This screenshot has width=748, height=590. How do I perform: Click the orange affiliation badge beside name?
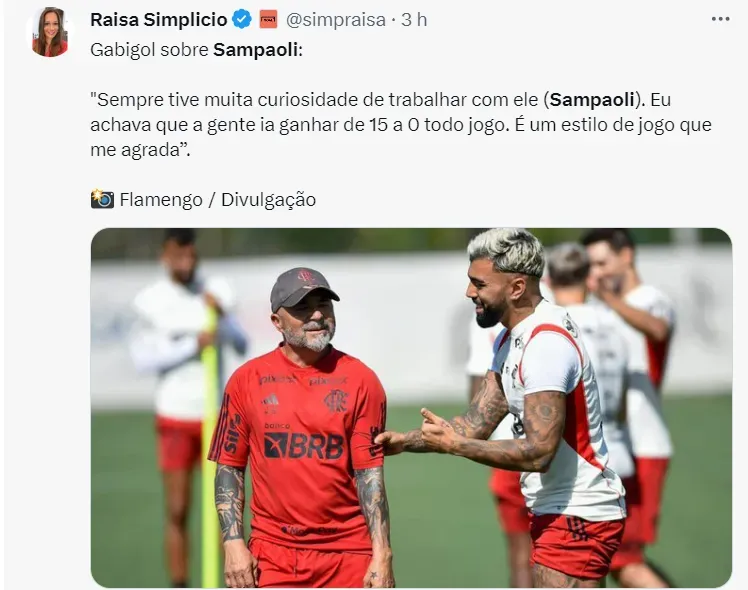(269, 20)
